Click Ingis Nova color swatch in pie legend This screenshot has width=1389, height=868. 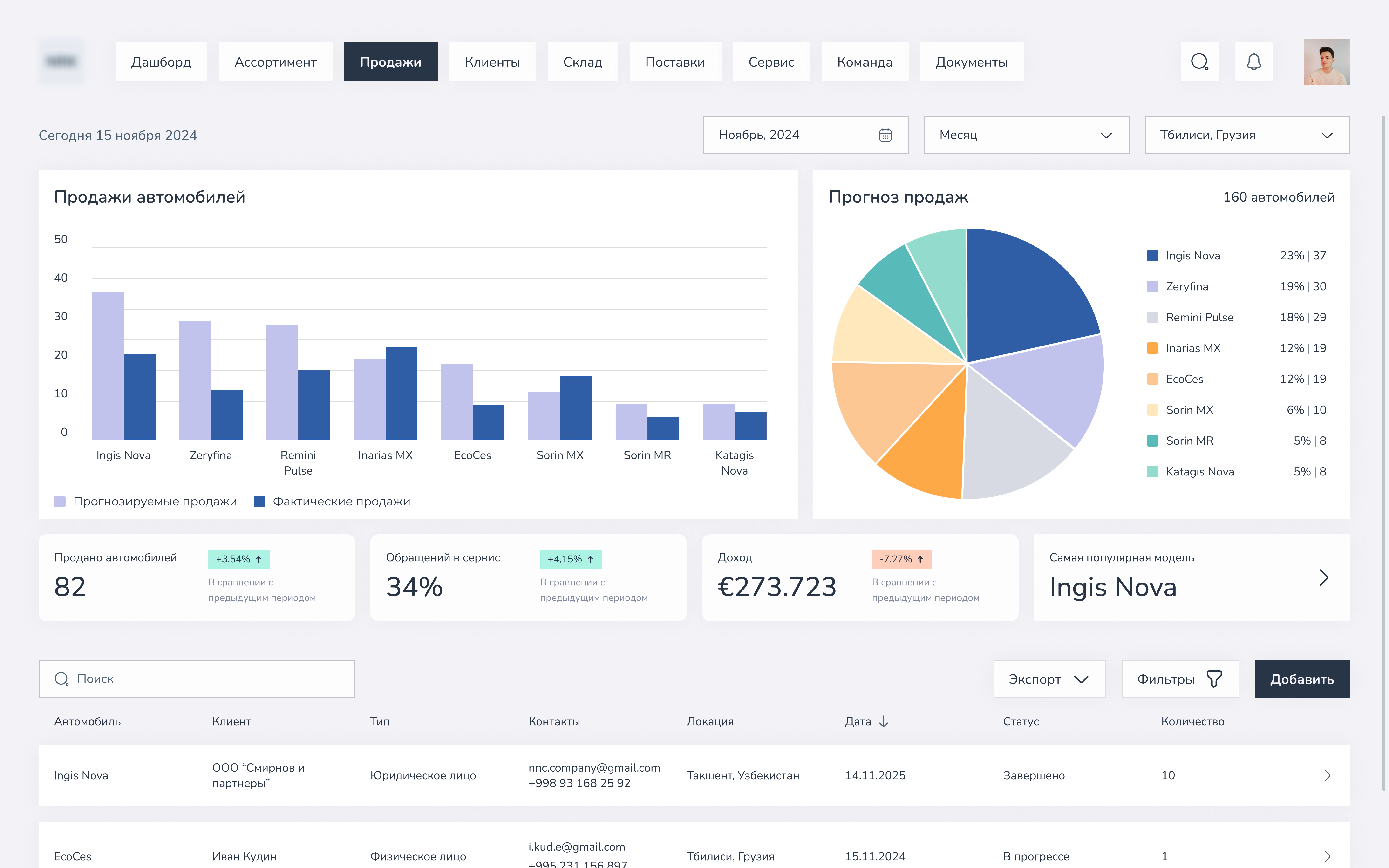pyautogui.click(x=1152, y=256)
